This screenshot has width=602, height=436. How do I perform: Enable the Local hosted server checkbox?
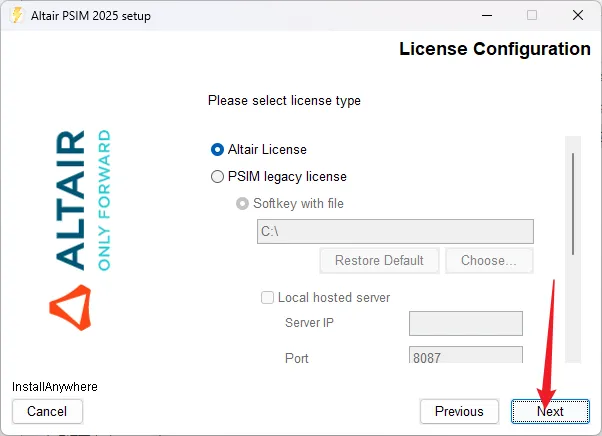pos(267,297)
